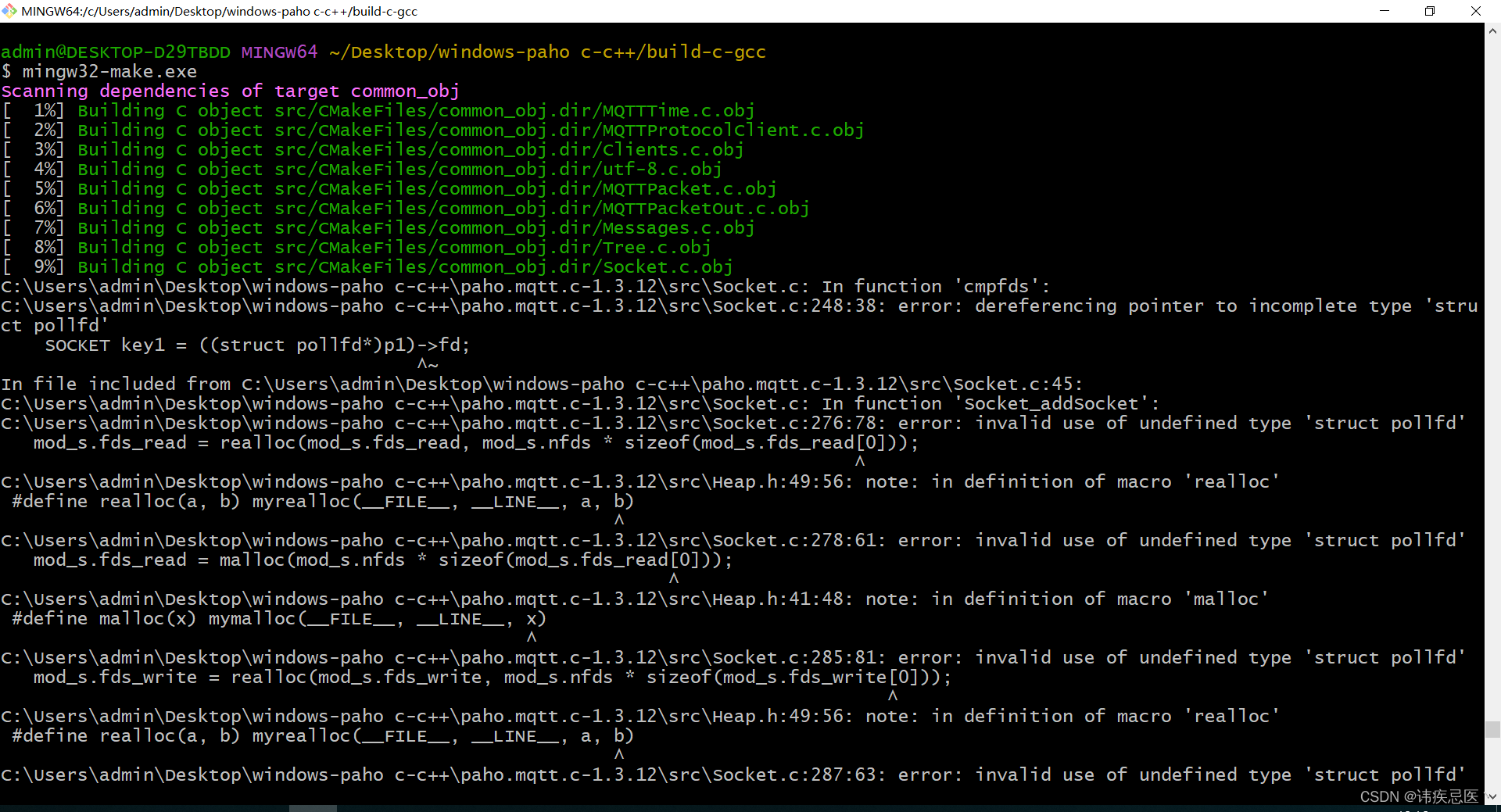Restore down the terminal window
The image size is (1501, 812).
click(1430, 11)
